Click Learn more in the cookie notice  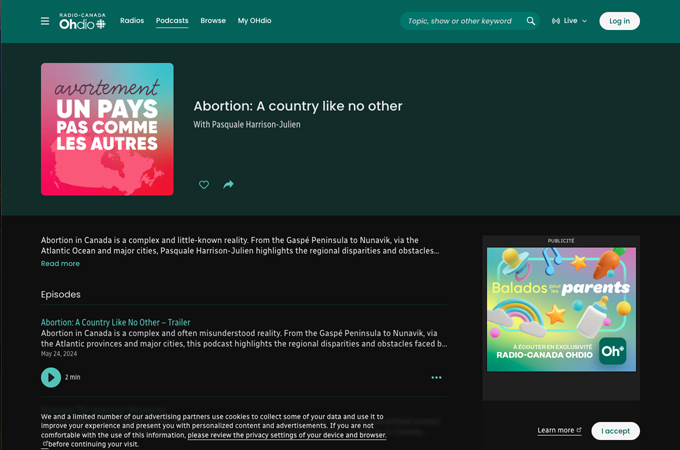(x=559, y=430)
